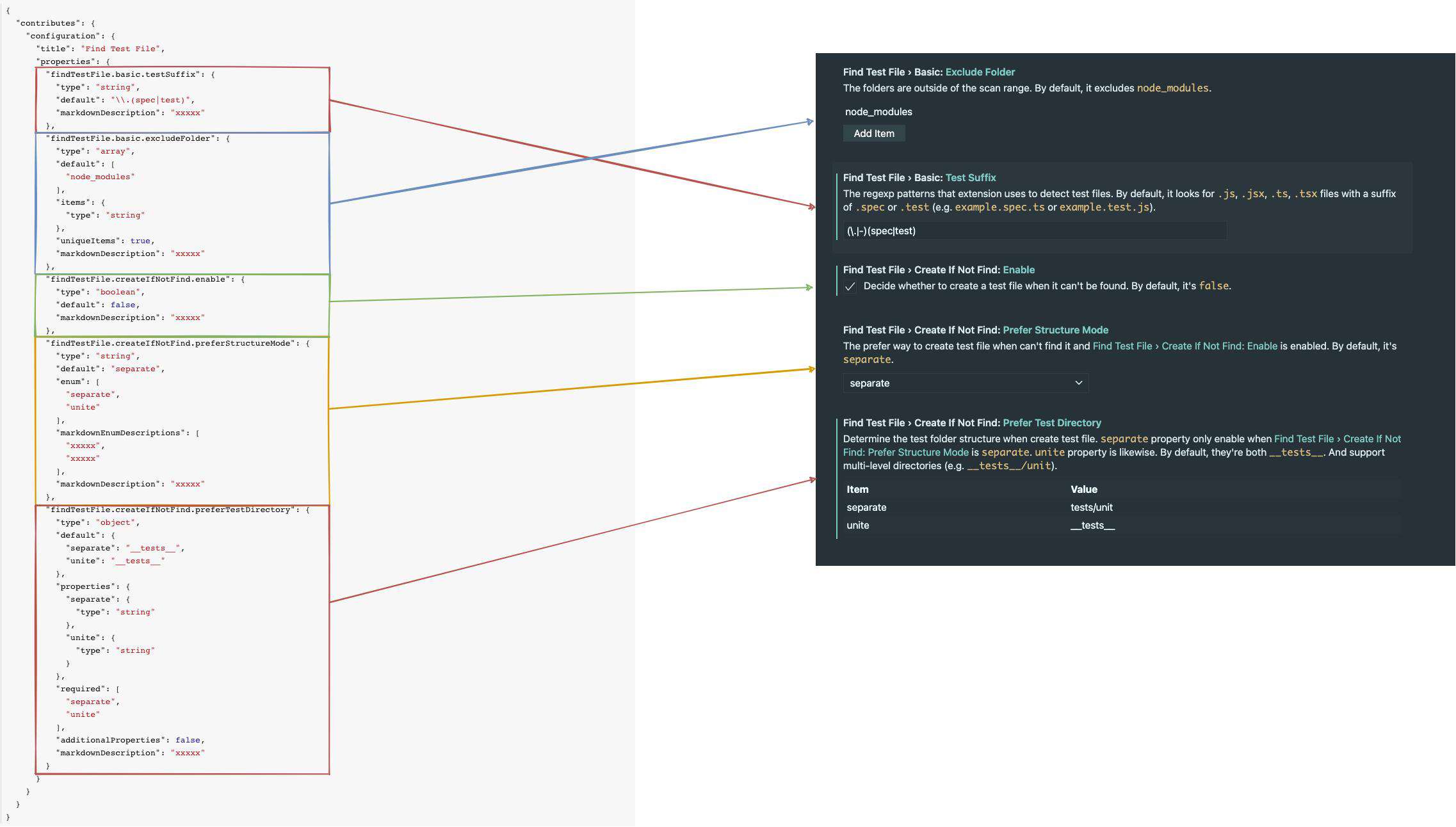Click the 'tests/unit' value cell
This screenshot has width=1456, height=827.
[x=1091, y=507]
